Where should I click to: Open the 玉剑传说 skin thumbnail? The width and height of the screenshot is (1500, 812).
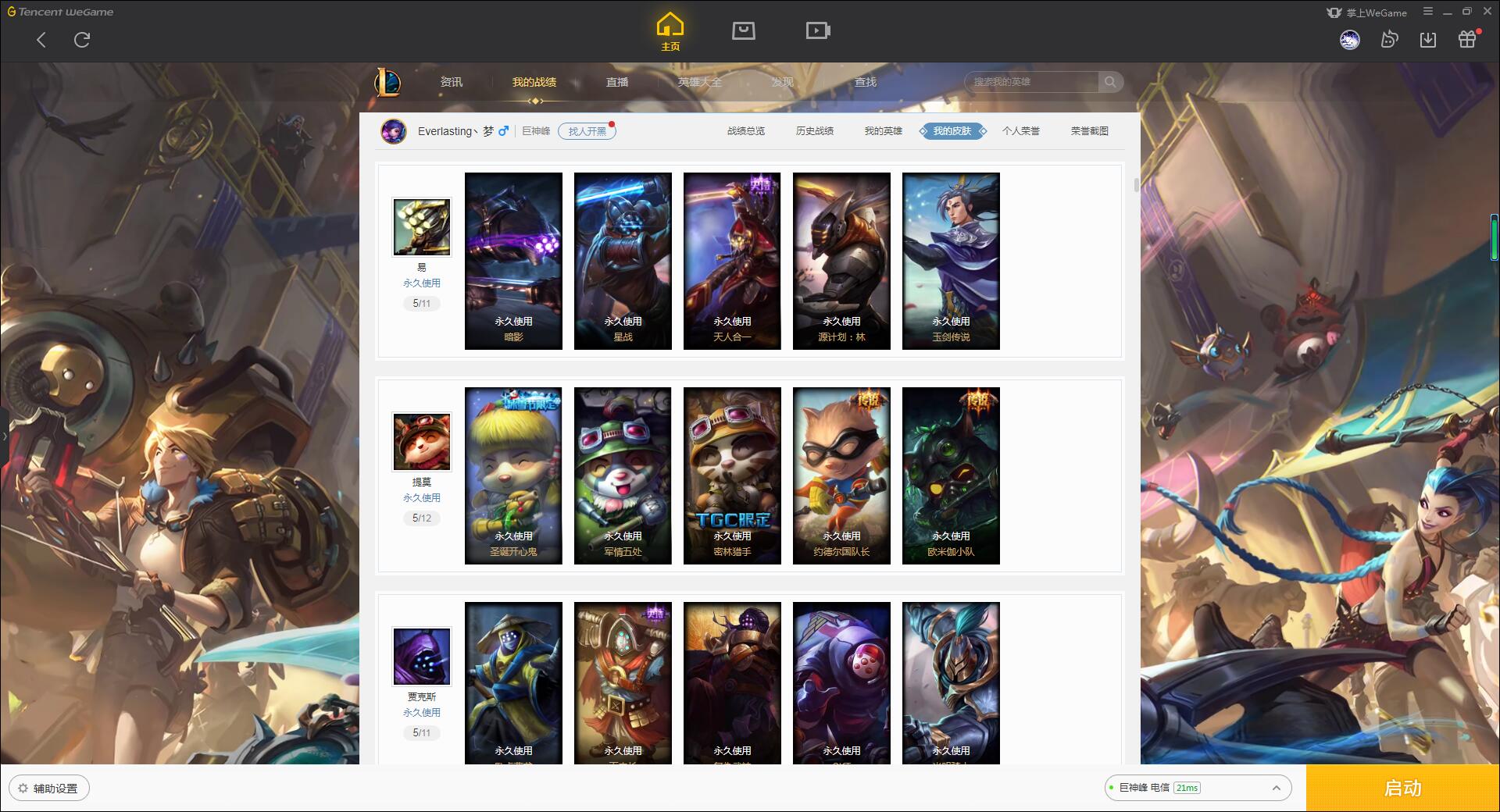pos(951,261)
